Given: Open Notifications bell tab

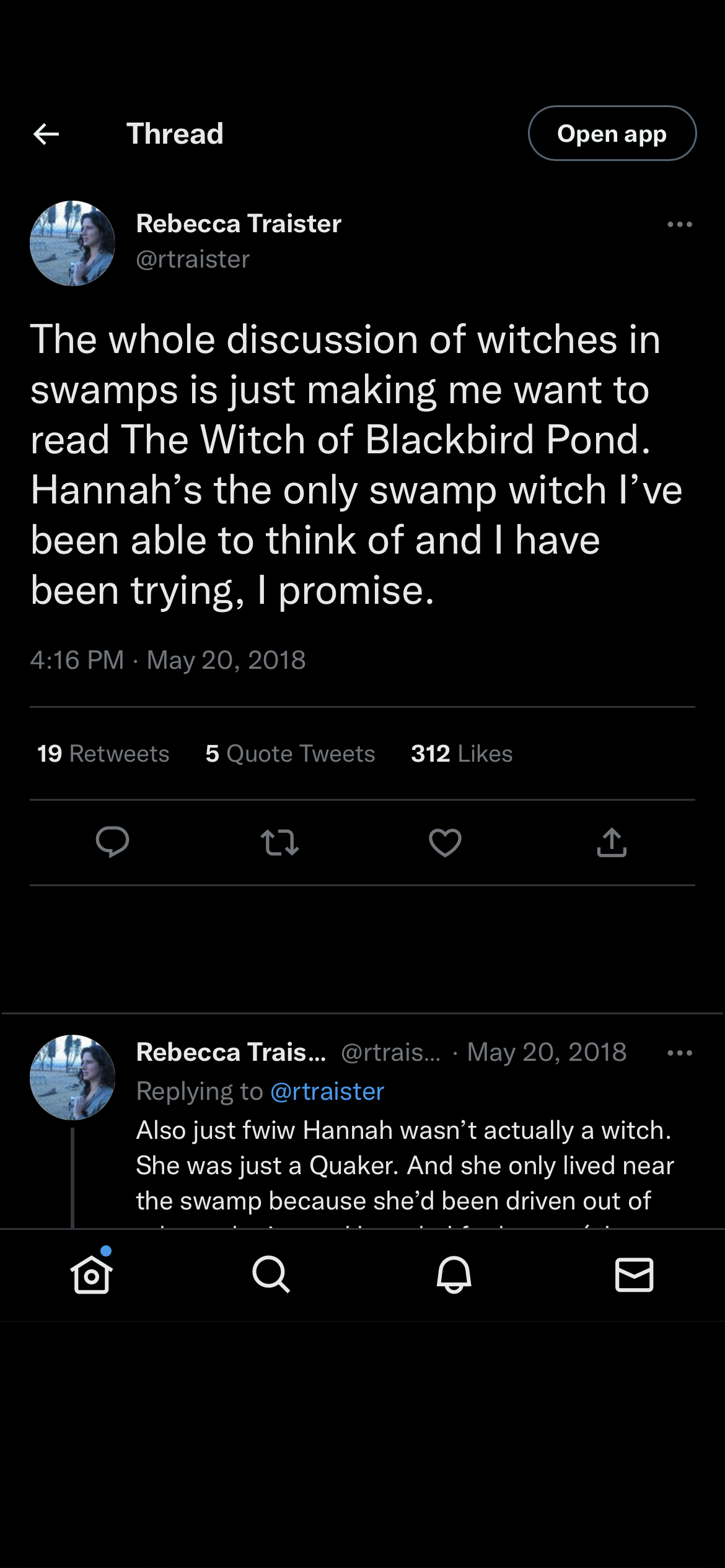Looking at the screenshot, I should (454, 1274).
